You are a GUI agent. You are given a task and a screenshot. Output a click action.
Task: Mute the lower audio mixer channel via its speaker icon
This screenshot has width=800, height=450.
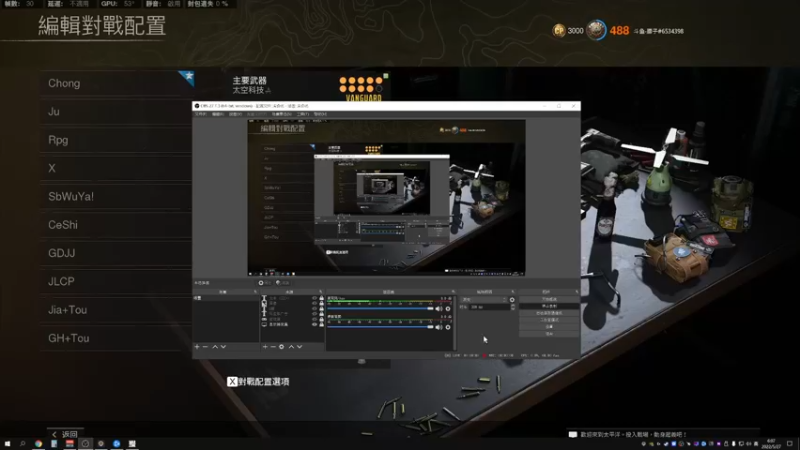(439, 327)
